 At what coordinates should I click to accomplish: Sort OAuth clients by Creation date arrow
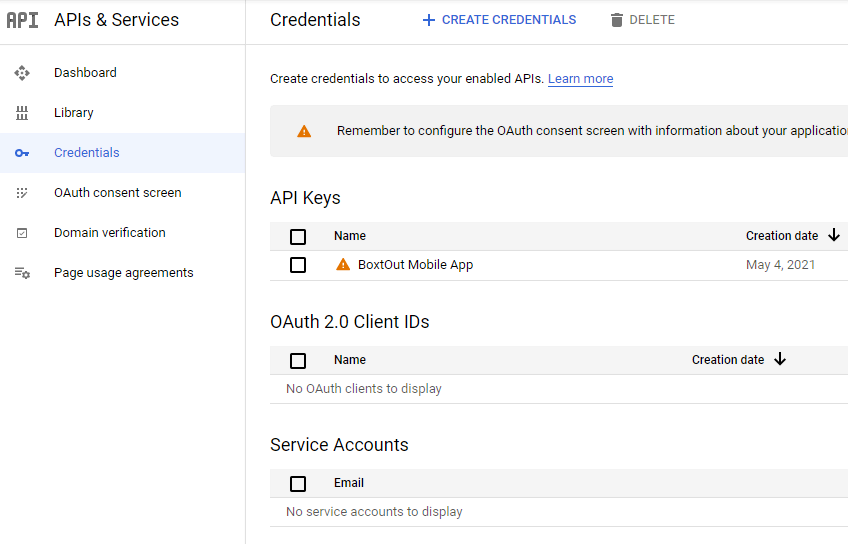pyautogui.click(x=780, y=360)
